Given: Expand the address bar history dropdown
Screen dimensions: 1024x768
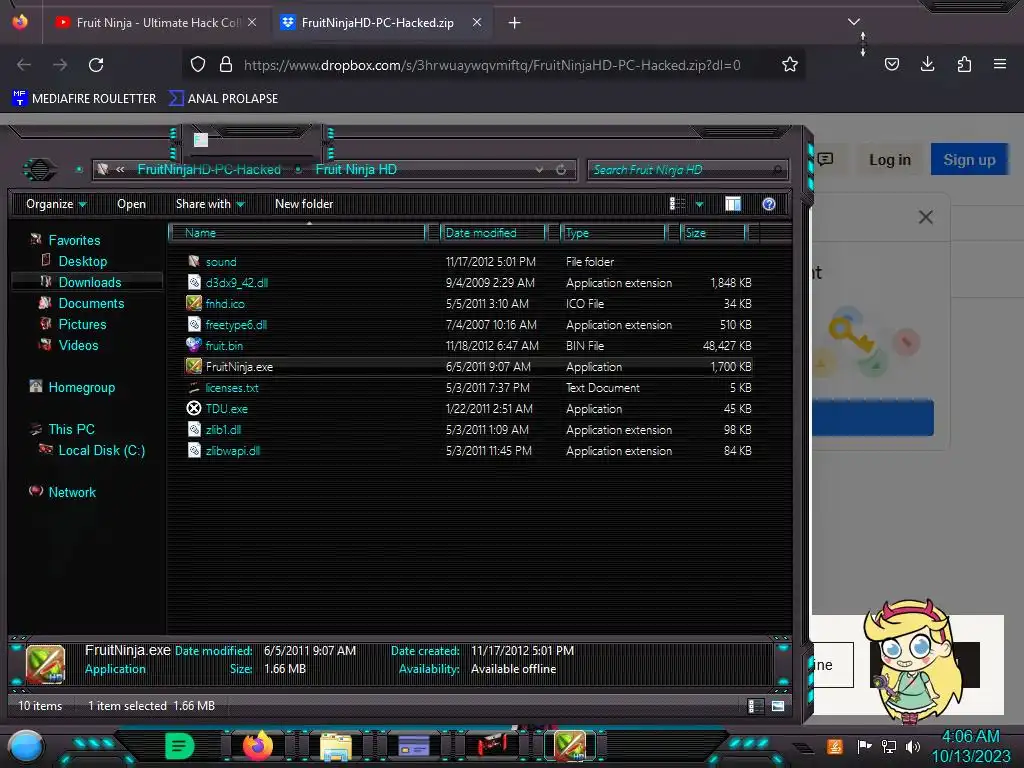Looking at the screenshot, I should (x=539, y=170).
